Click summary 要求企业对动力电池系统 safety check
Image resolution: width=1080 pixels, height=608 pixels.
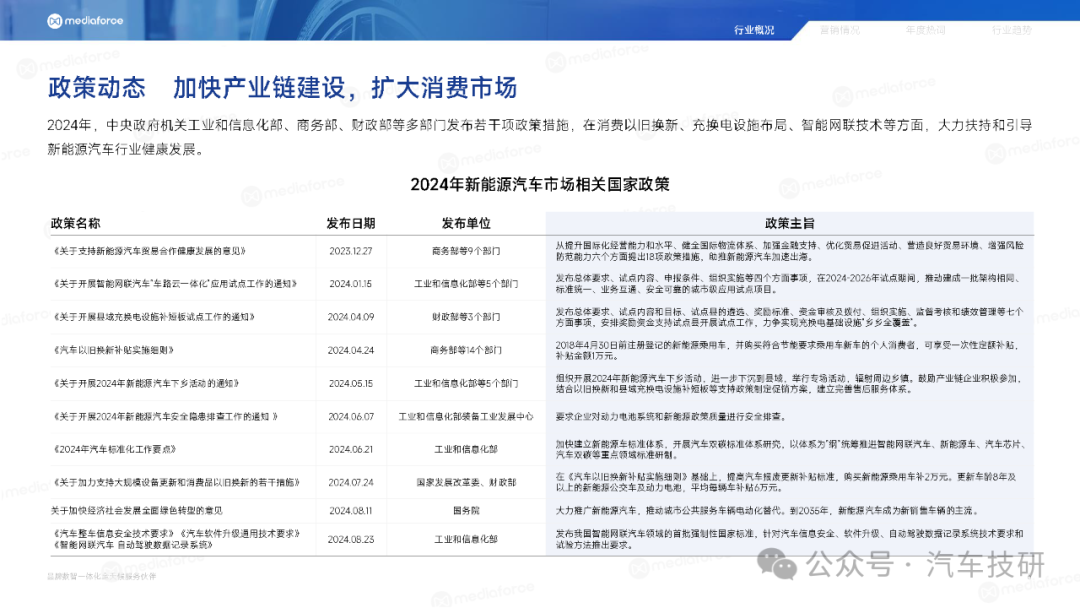coord(672,417)
